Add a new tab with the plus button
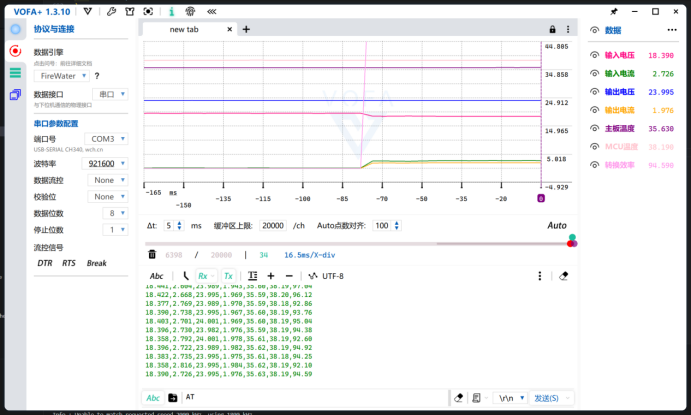691x415 pixels. pos(247,30)
